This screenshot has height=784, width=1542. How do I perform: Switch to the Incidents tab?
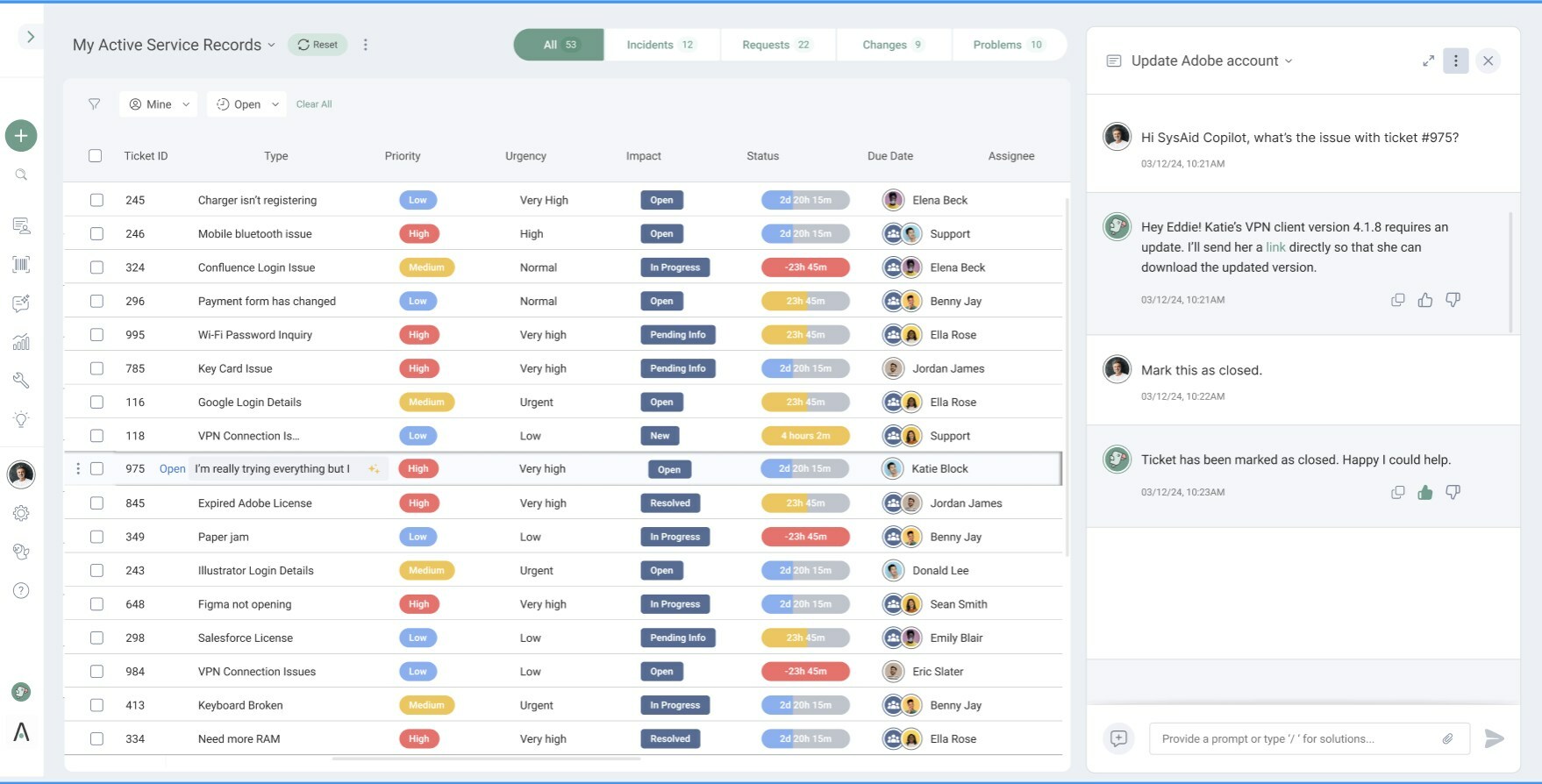(660, 45)
